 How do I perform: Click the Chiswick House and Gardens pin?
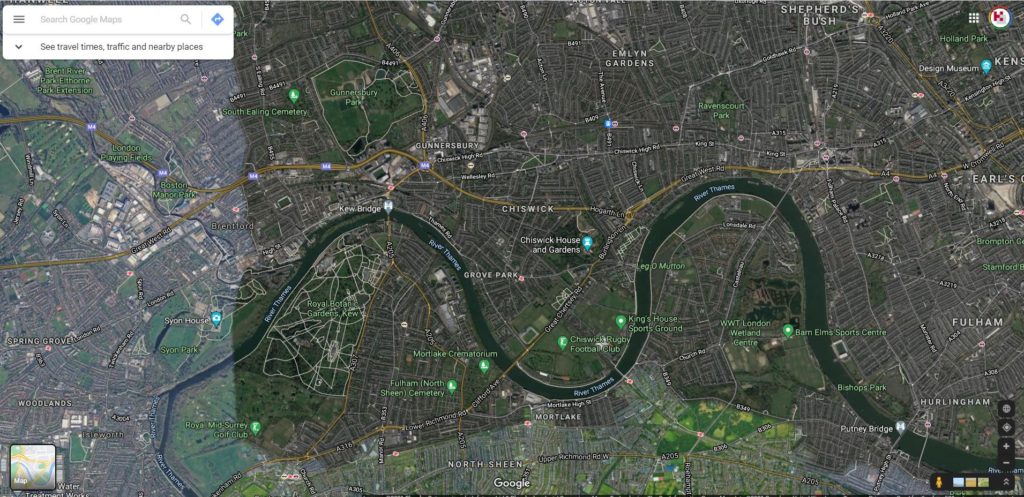pos(587,244)
